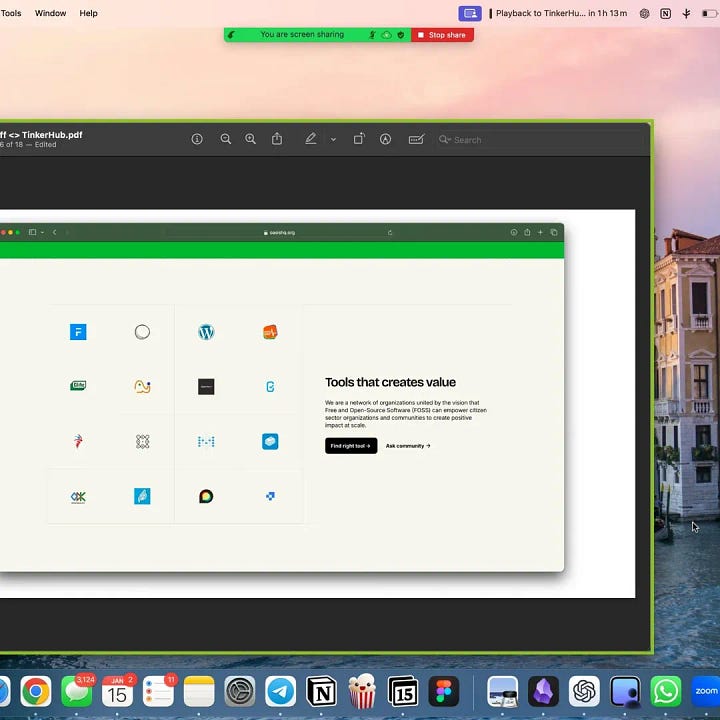Click the "Tools that creates value" heading
720x720 pixels.
click(x=390, y=382)
